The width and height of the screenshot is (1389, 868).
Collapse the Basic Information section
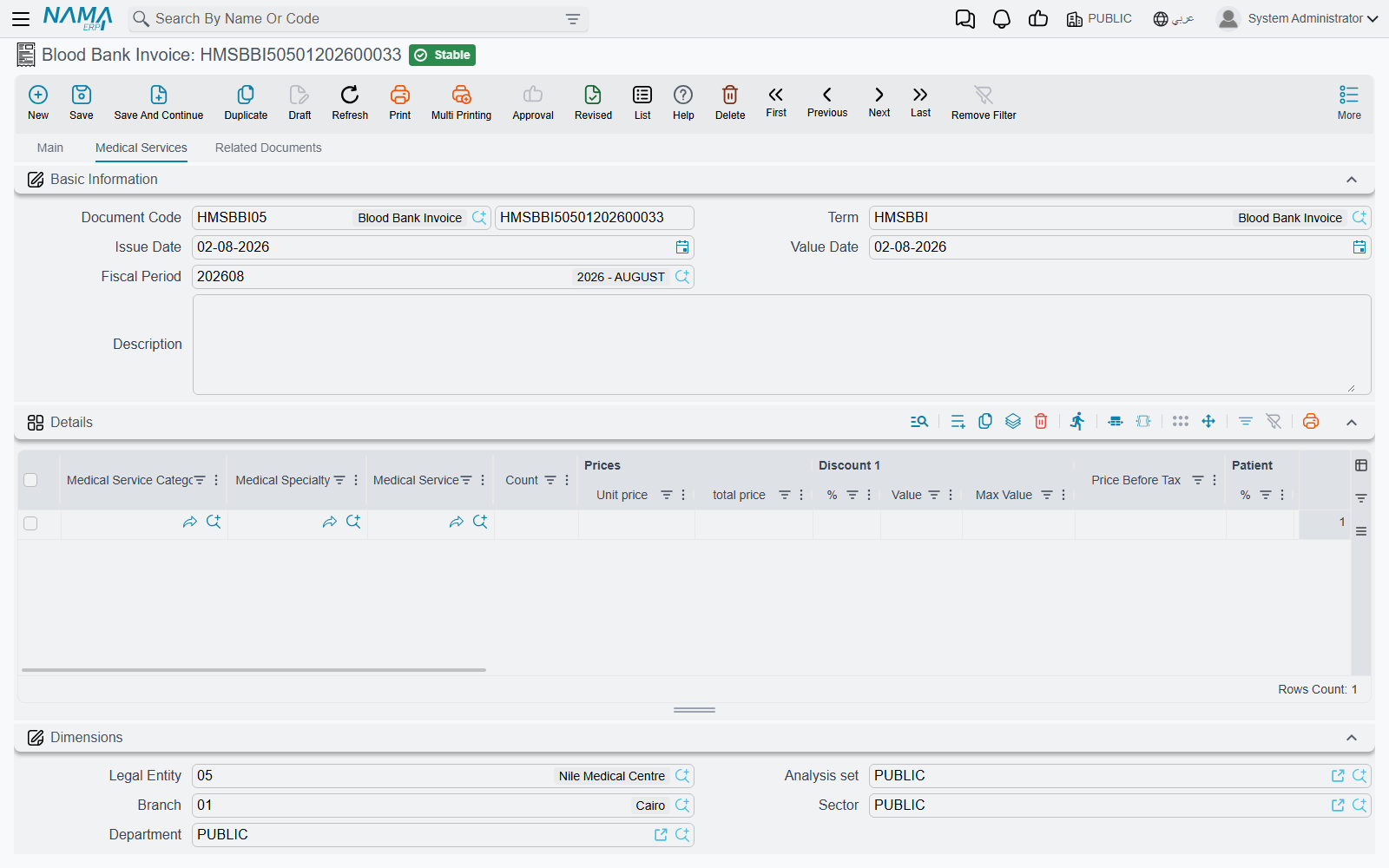(x=1352, y=180)
